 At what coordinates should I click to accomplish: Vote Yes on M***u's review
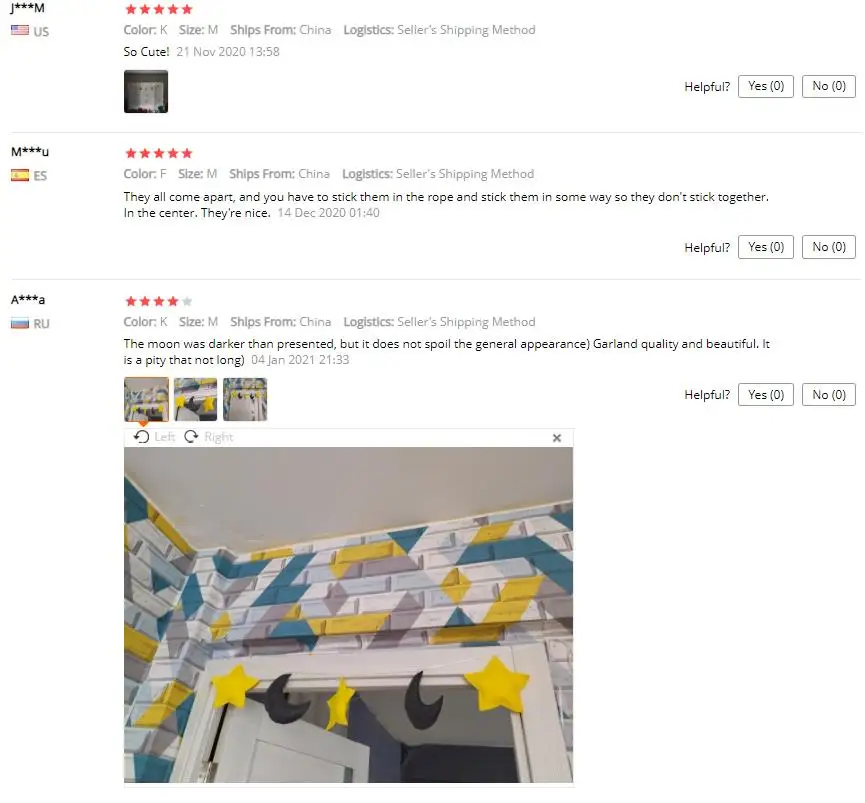(x=766, y=247)
